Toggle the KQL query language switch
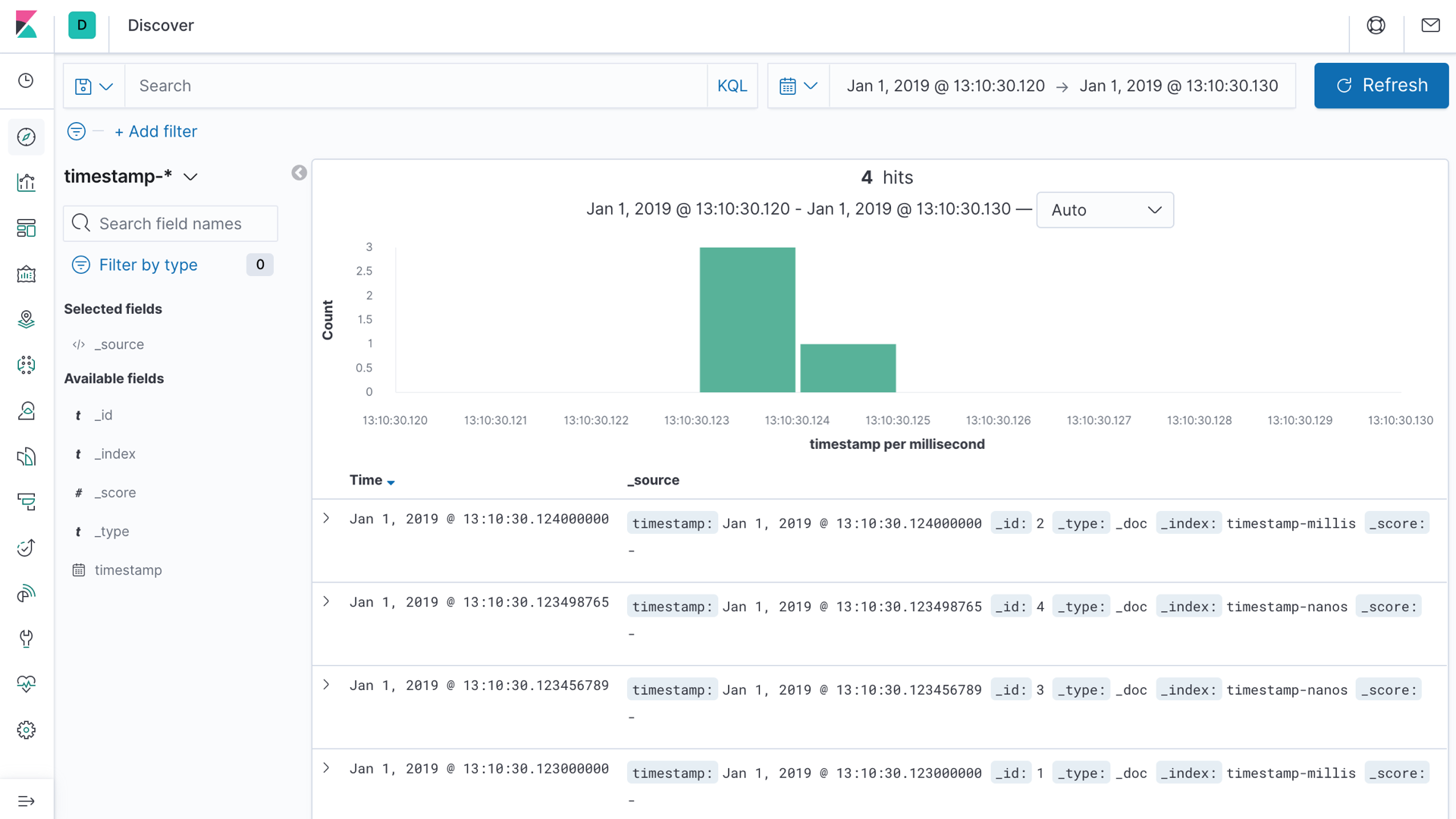The image size is (1456, 819). pos(733,86)
